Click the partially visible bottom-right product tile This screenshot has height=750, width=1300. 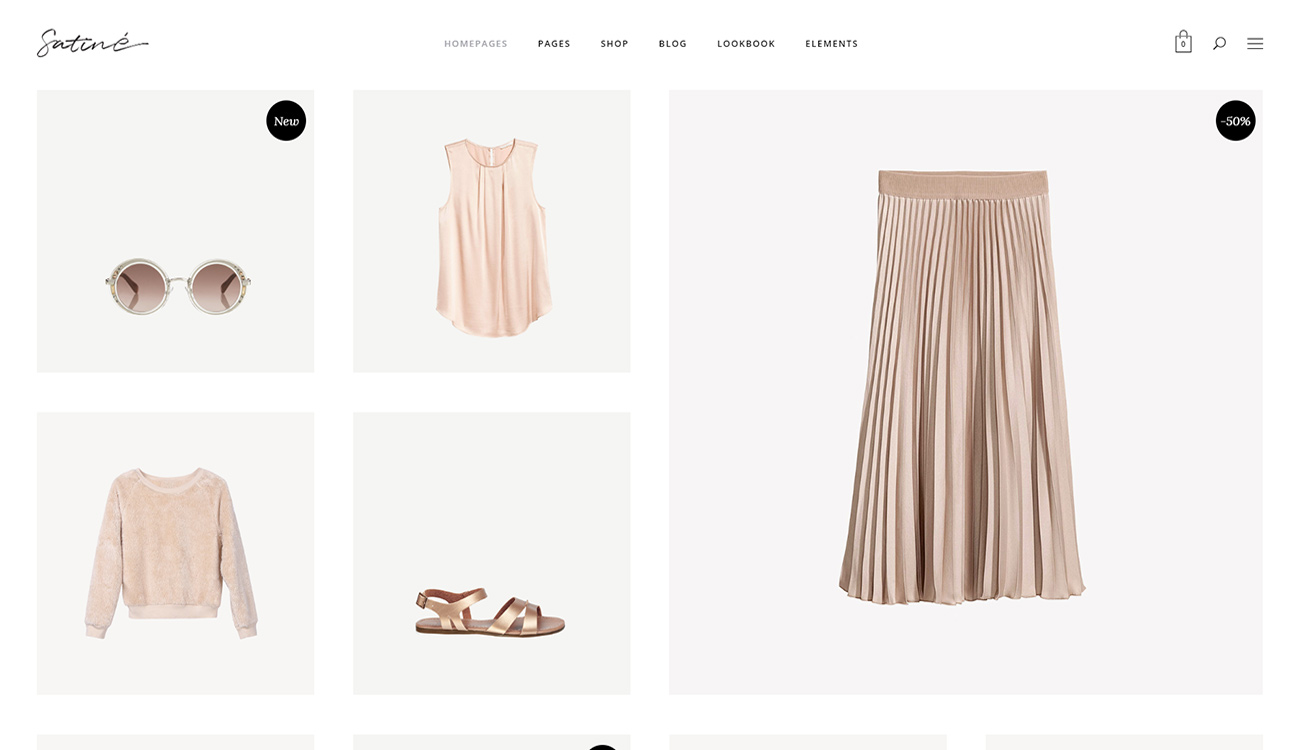pyautogui.click(x=1123, y=742)
